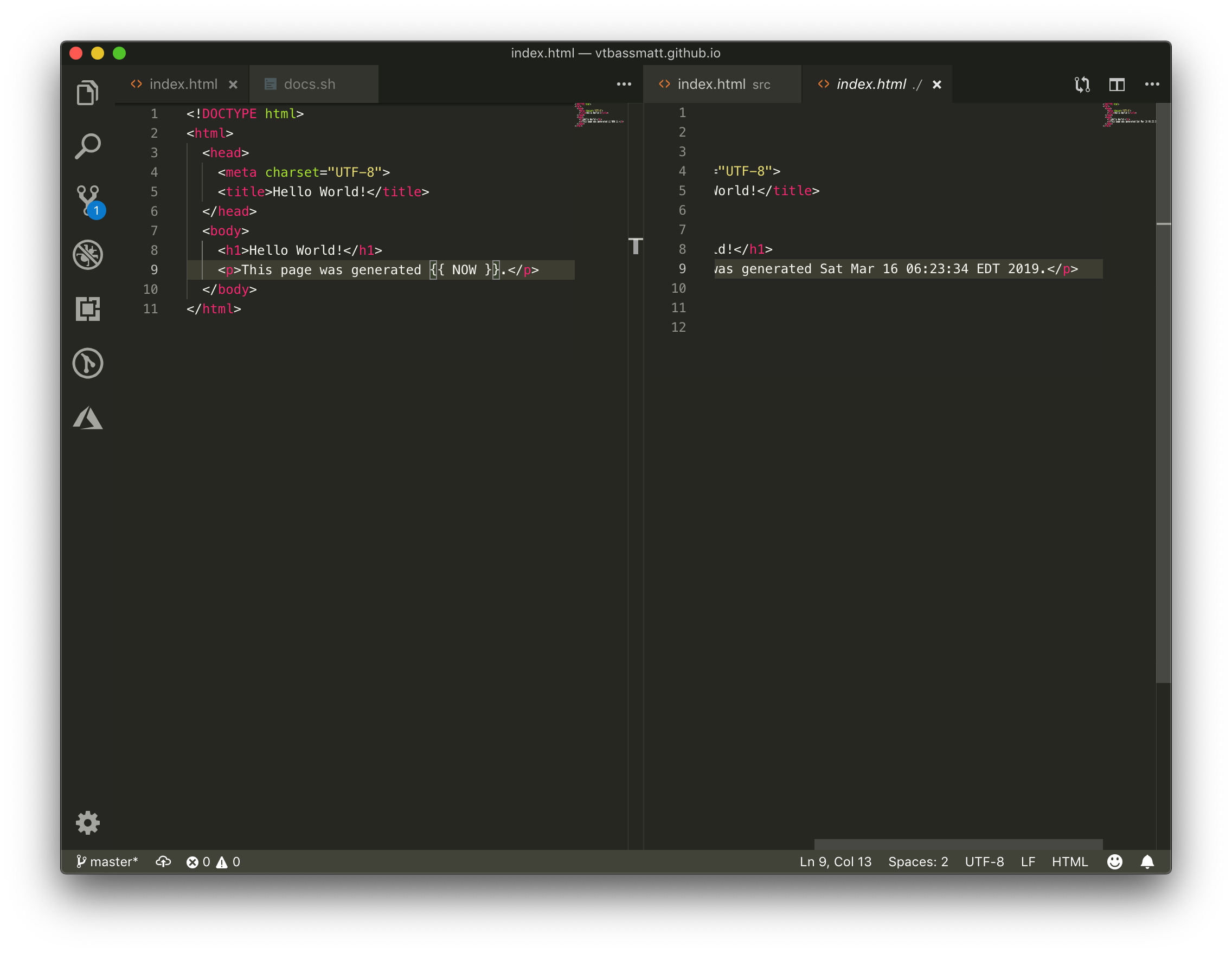Synchronize changes with cloud icon
Viewport: 1232px width, 954px height.
pyautogui.click(x=163, y=861)
